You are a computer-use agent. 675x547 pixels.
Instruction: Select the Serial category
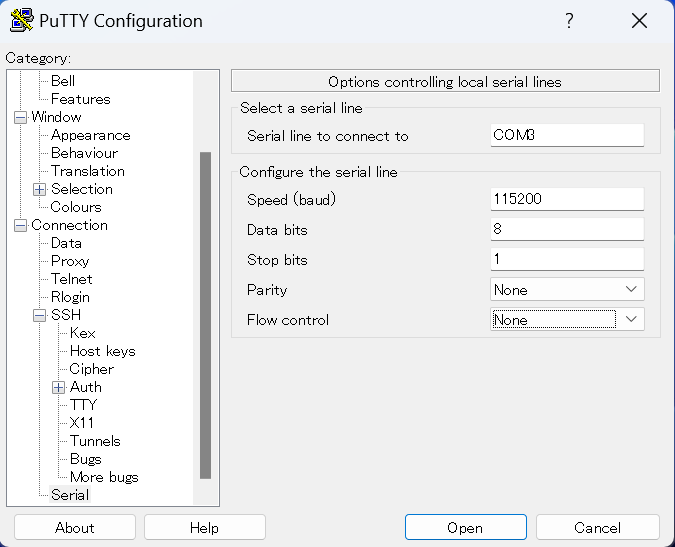tap(70, 495)
